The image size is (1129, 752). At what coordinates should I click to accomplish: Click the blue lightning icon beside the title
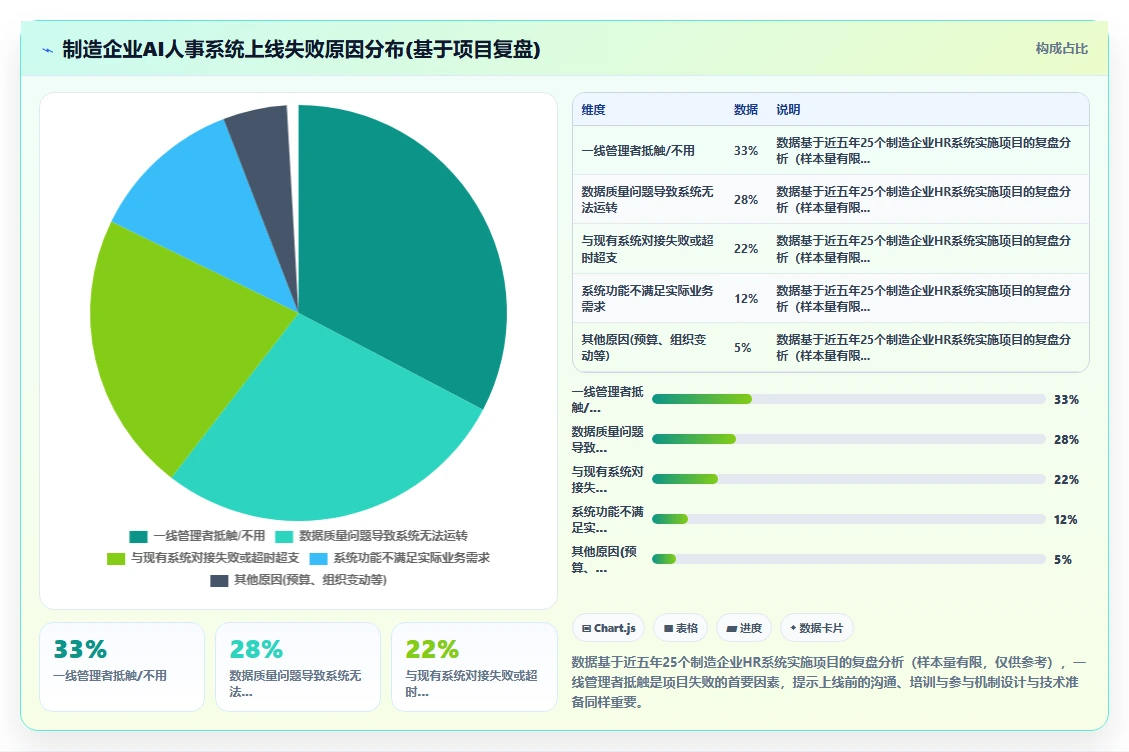tap(48, 50)
